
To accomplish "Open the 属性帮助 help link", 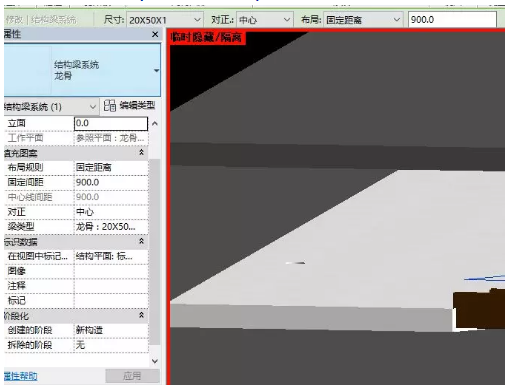I will coord(20,376).
